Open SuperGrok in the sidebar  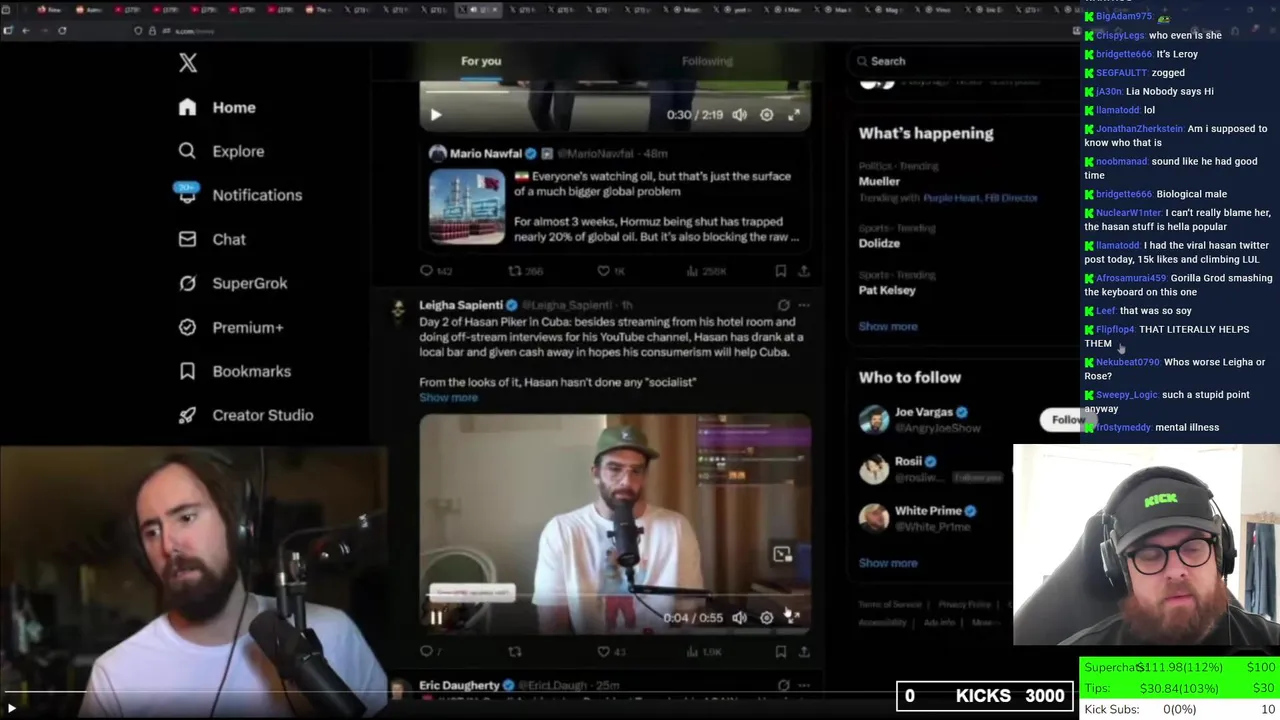pos(232,283)
